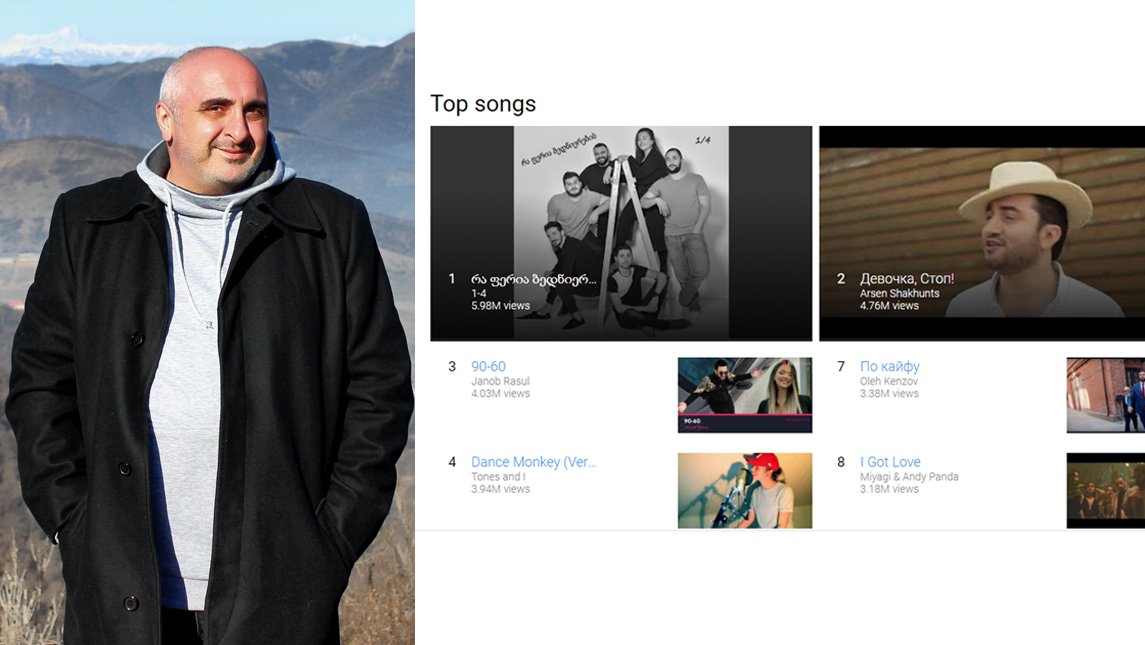Select artist Miyagi & Andy Panda
1145x645 pixels.
point(909,477)
